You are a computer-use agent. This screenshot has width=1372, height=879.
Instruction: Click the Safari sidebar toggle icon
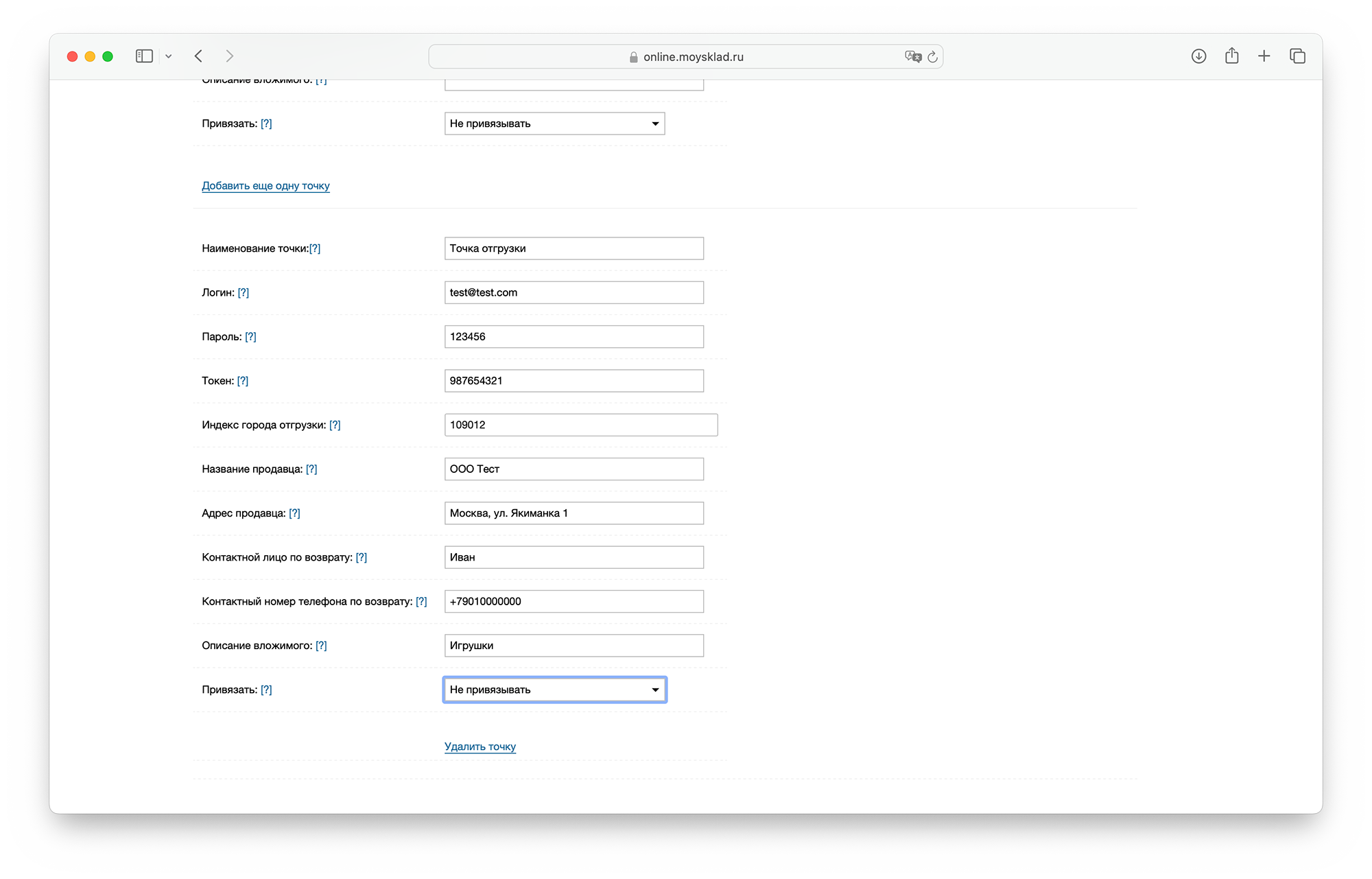[144, 56]
